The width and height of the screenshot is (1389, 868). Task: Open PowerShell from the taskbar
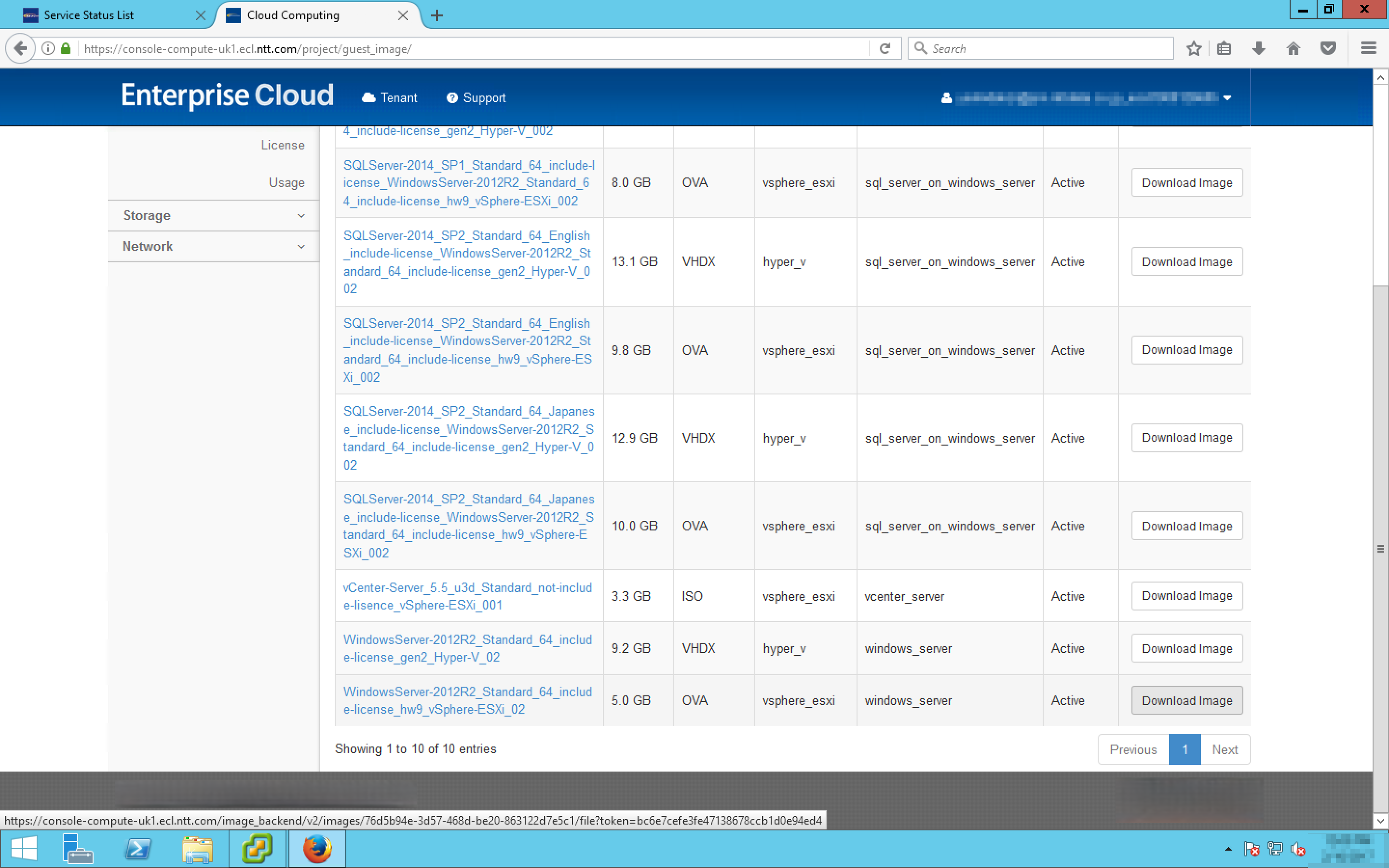click(138, 849)
